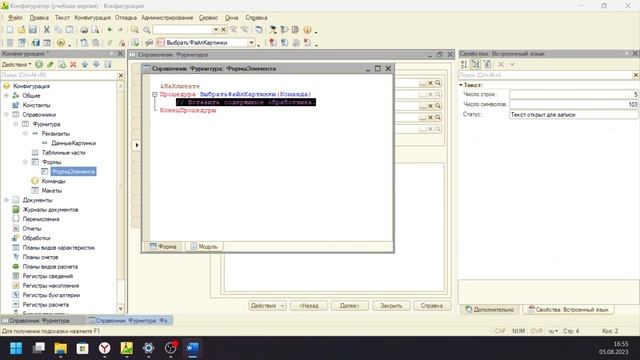Undo with the green back arrow
The width and height of the screenshot is (640, 360).
[109, 30]
